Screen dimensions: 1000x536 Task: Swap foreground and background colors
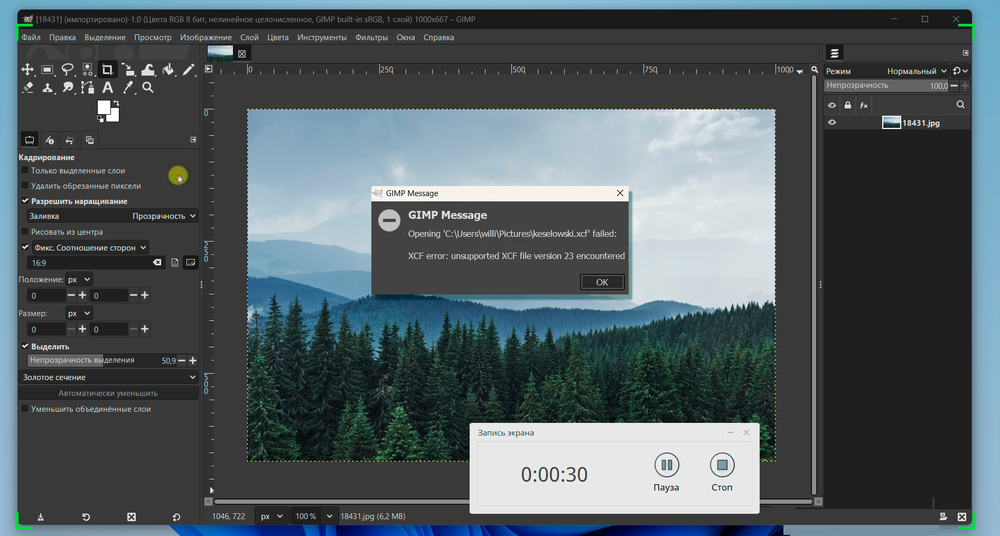(x=116, y=103)
